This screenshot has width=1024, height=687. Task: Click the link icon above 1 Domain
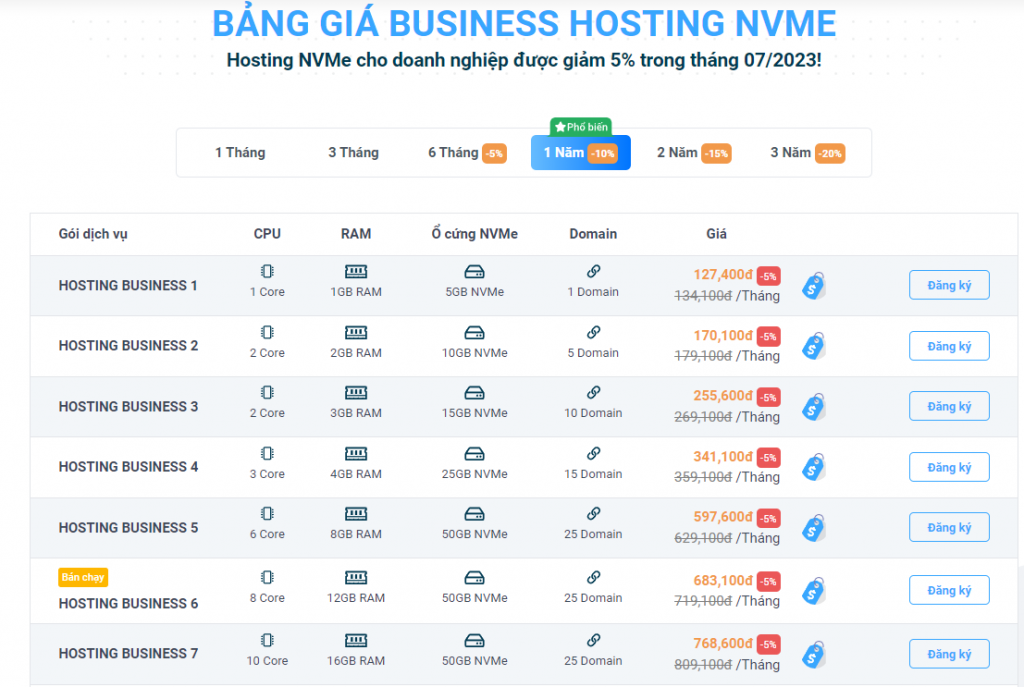593,271
